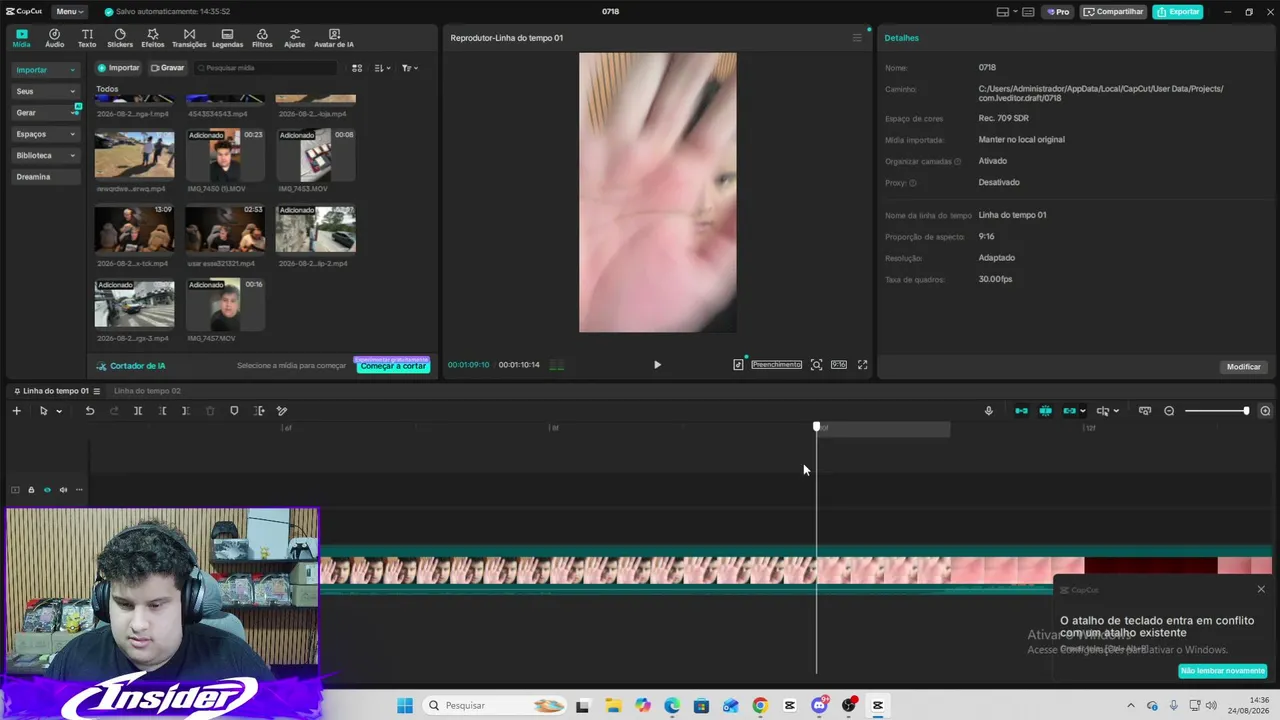Image resolution: width=1280 pixels, height=720 pixels.
Task: Enter fullscreen preview mode
Action: click(x=863, y=365)
